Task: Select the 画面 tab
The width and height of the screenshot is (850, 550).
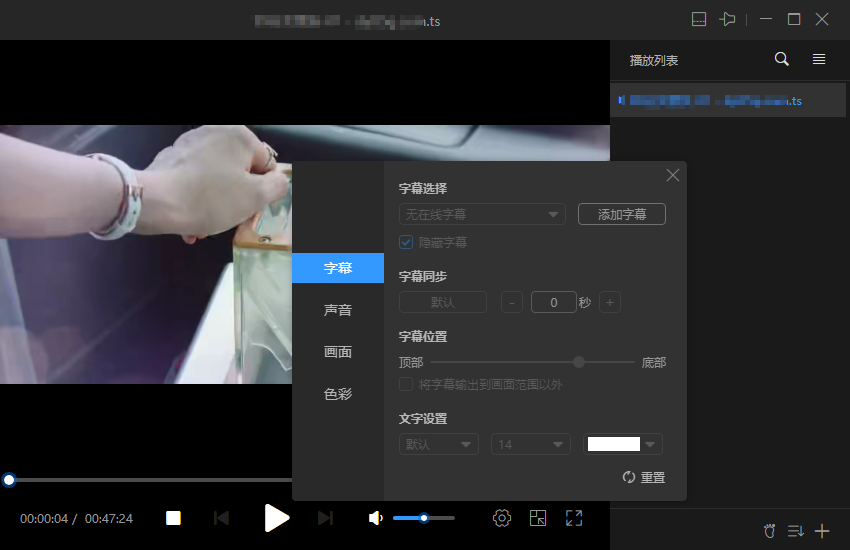Action: (338, 352)
